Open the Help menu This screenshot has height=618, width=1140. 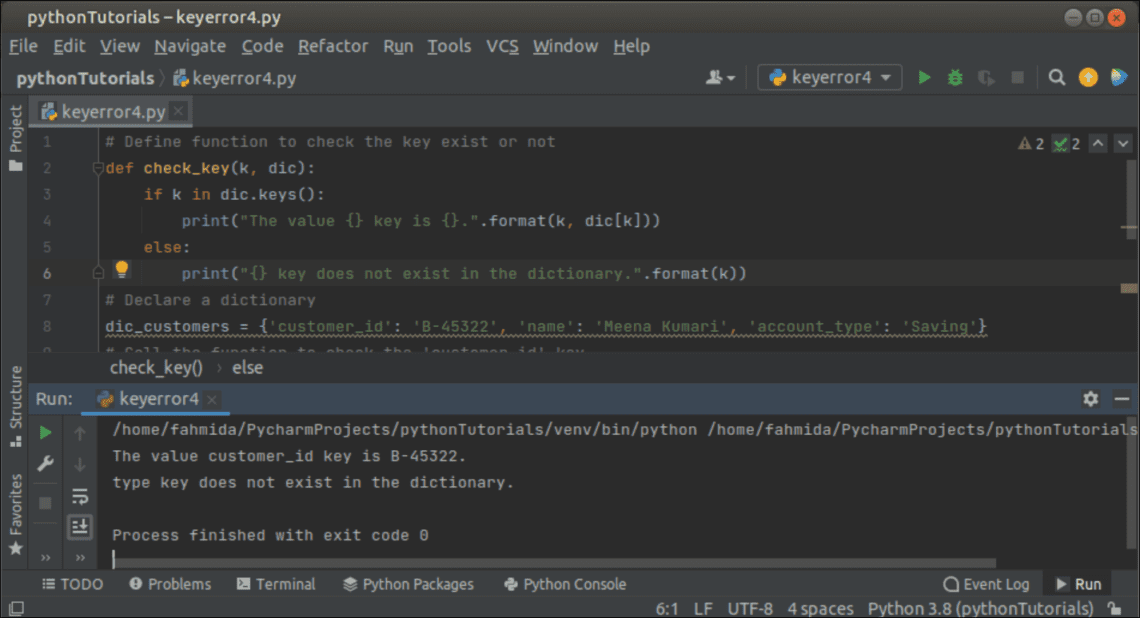click(x=632, y=46)
